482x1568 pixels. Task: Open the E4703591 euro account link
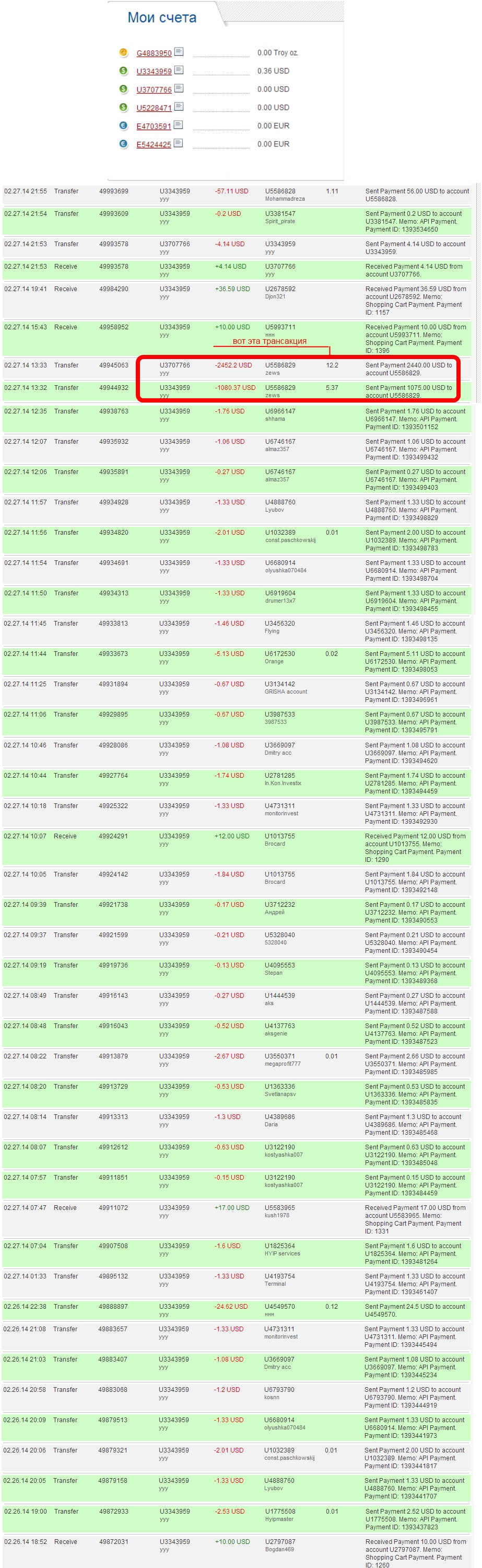(x=154, y=126)
